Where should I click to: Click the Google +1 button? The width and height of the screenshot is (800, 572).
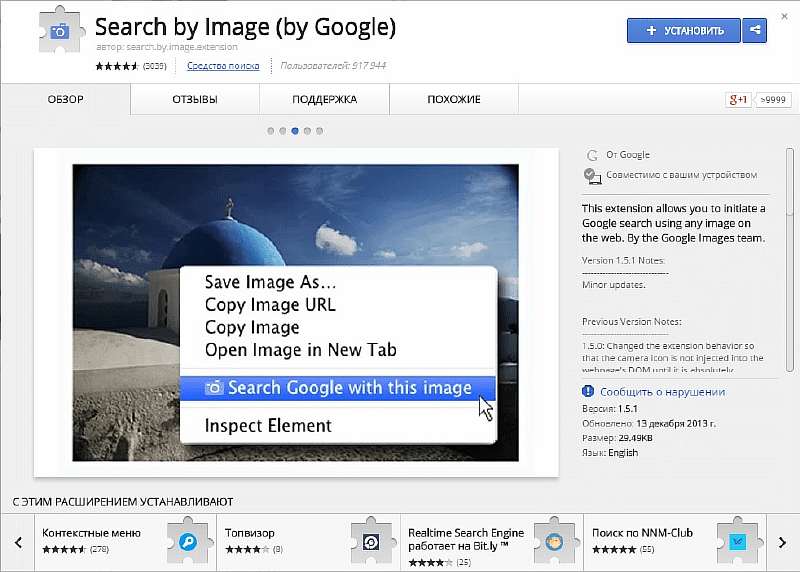[x=738, y=100]
